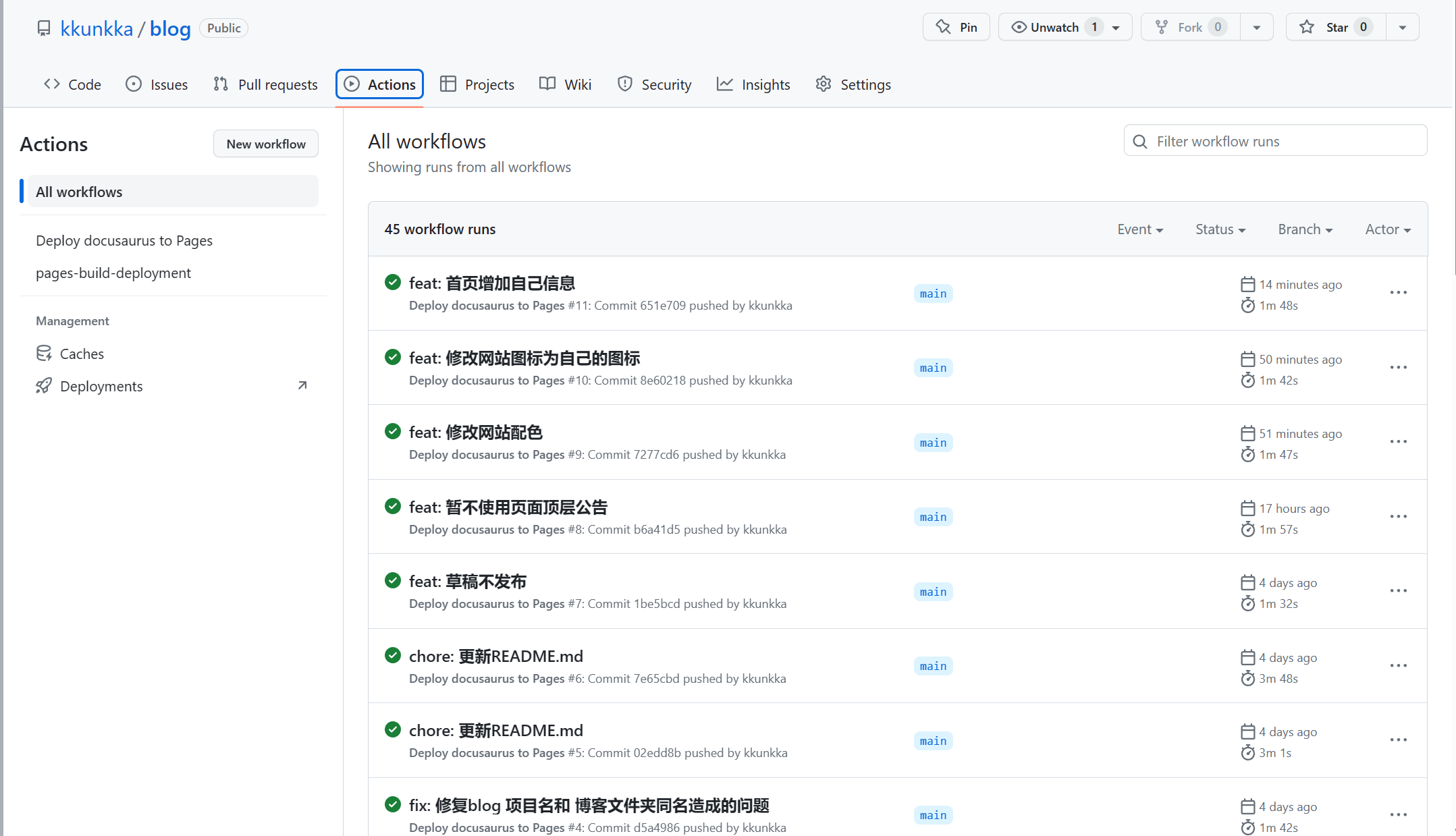Image resolution: width=1456 pixels, height=836 pixels.
Task: Click the Actions tab in navigation
Action: click(380, 84)
